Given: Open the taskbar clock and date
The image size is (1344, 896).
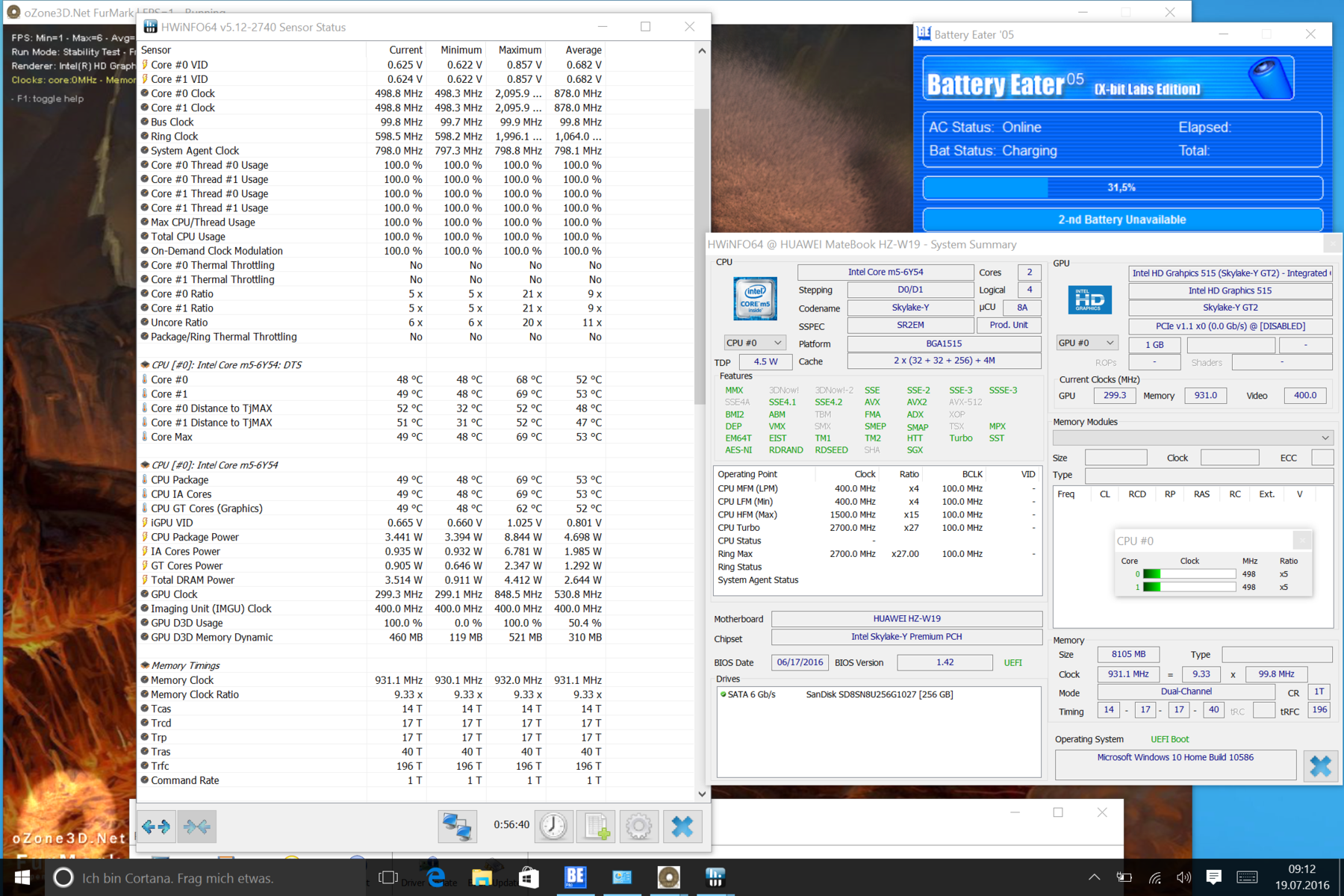Looking at the screenshot, I should [1301, 877].
